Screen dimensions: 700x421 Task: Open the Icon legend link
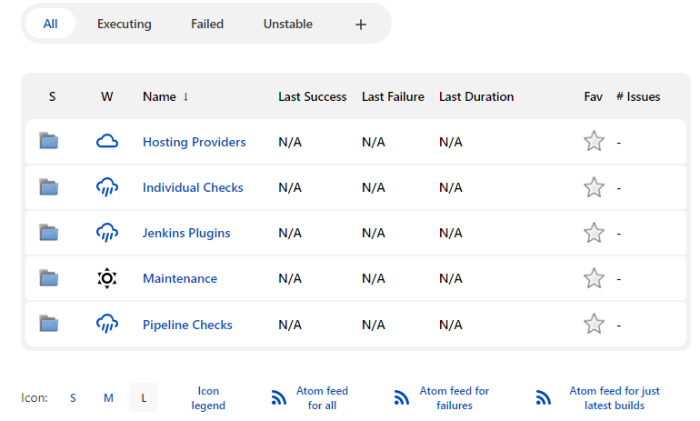208,398
